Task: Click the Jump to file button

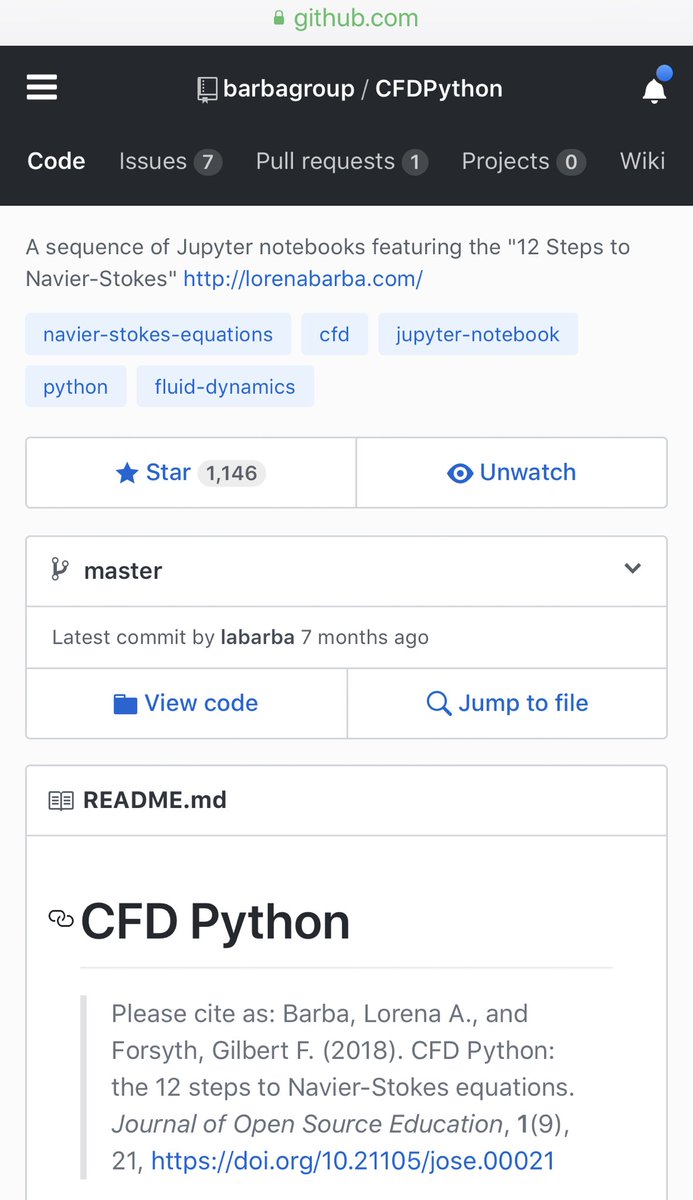Action: [x=507, y=704]
